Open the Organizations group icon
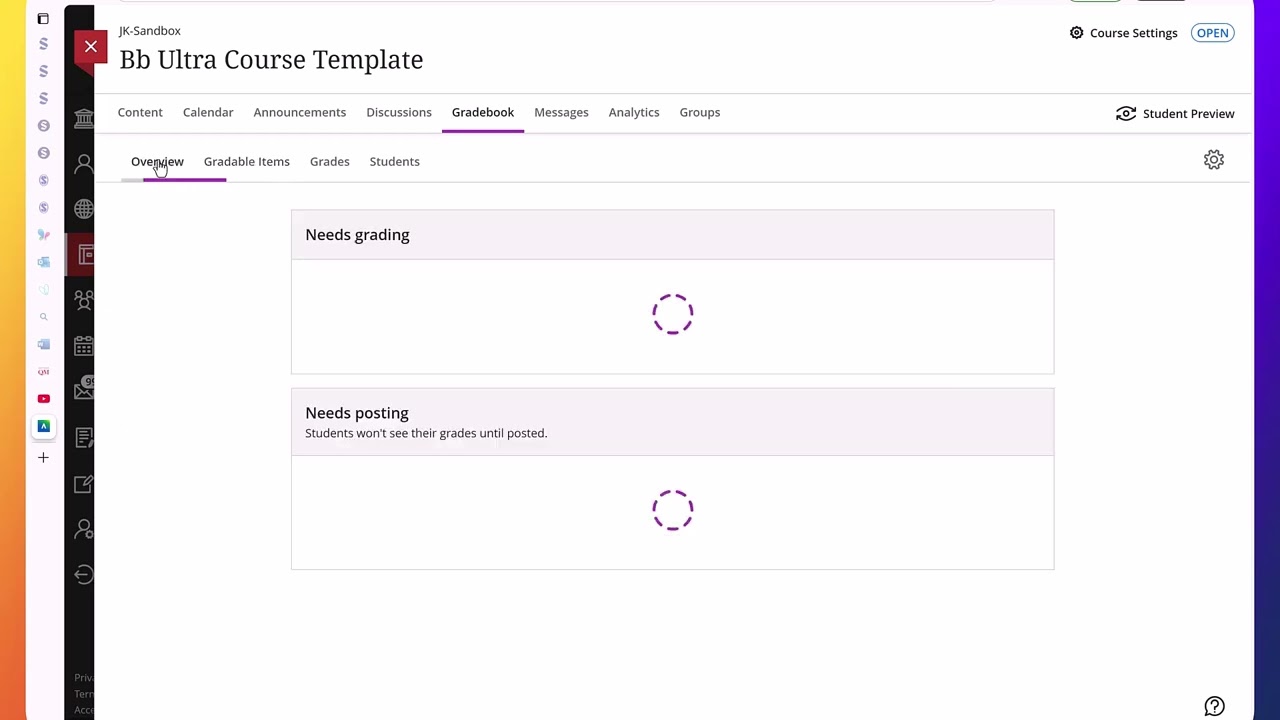Screen dimensions: 1280x720 pos(84,300)
